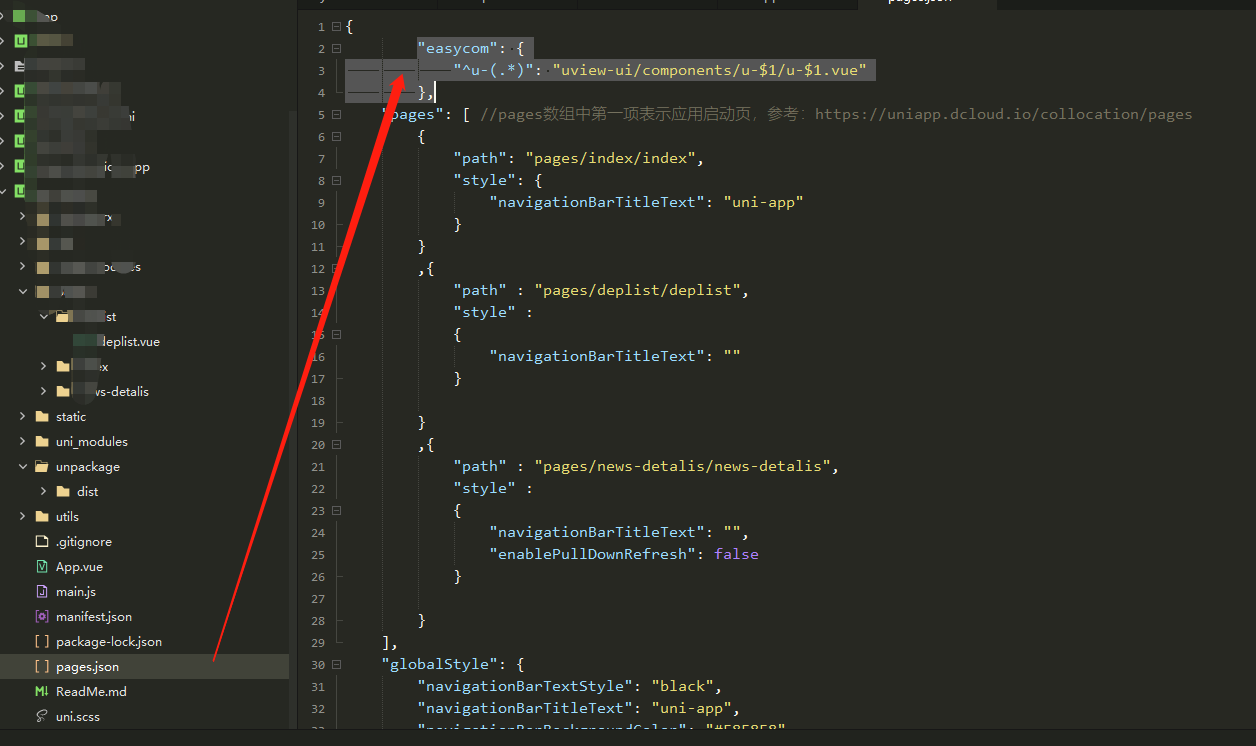Image resolution: width=1256 pixels, height=746 pixels.
Task: Click the .gitignore file icon
Action: coord(42,542)
